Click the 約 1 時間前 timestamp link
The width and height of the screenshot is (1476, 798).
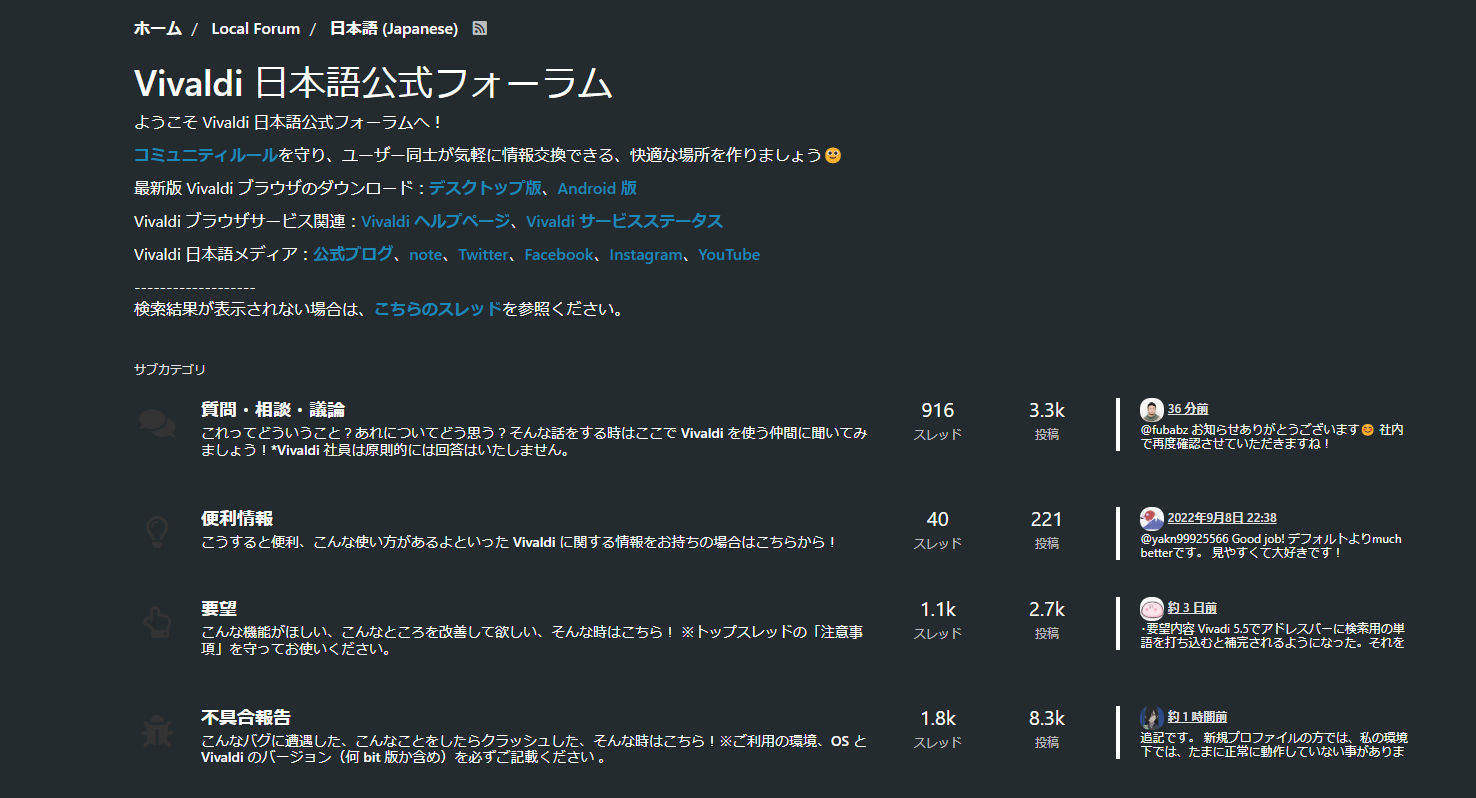coord(1197,717)
